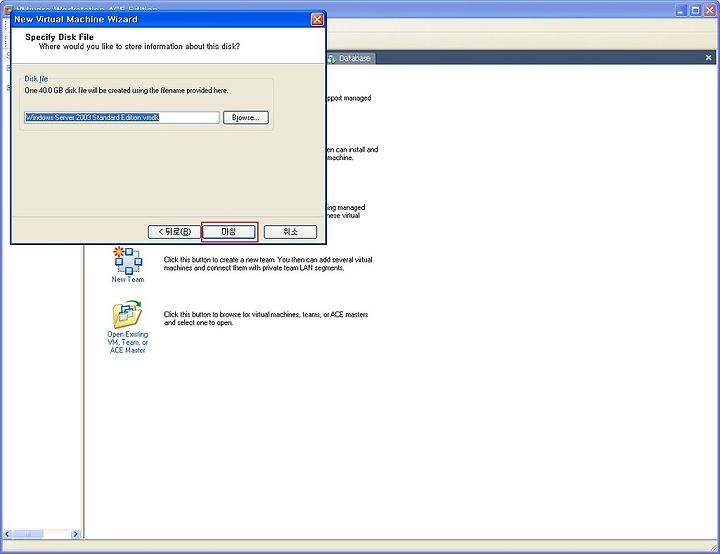
Task: Click the Open Existing VM, Team, or ACE Master label
Action: tap(128, 342)
